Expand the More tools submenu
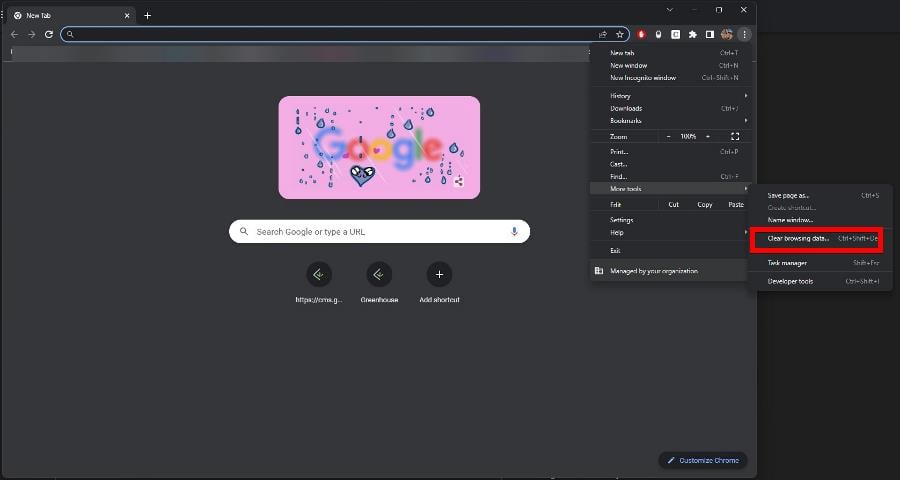The height and width of the screenshot is (480, 900). [x=669, y=189]
